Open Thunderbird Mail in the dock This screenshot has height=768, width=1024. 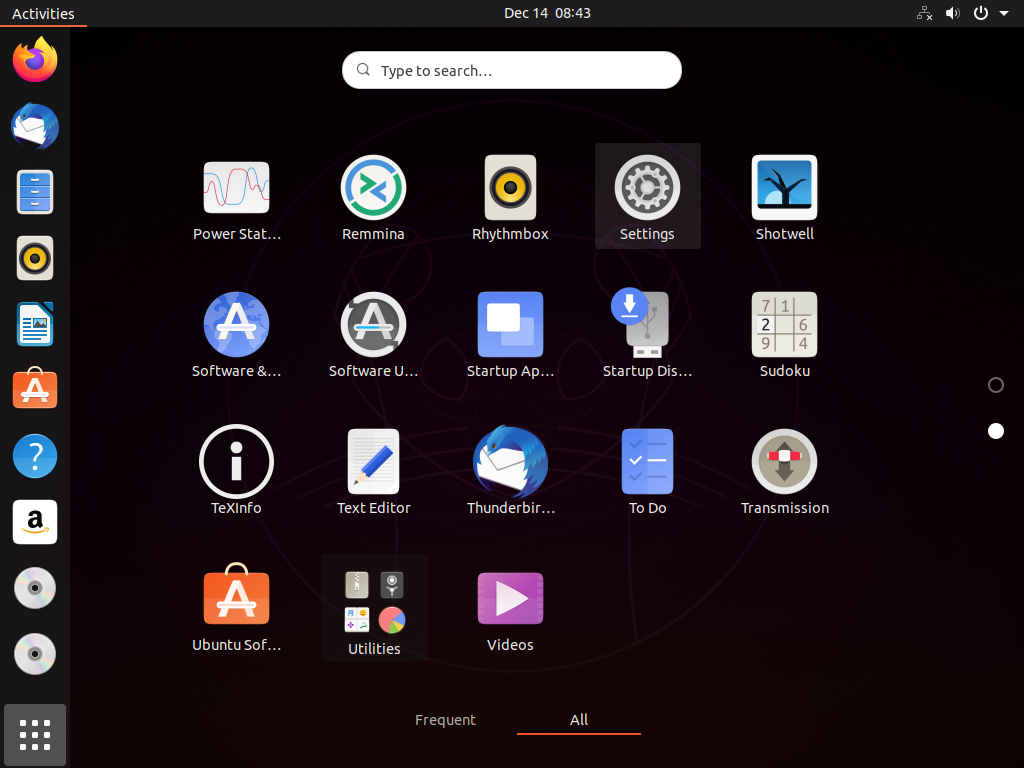click(35, 126)
